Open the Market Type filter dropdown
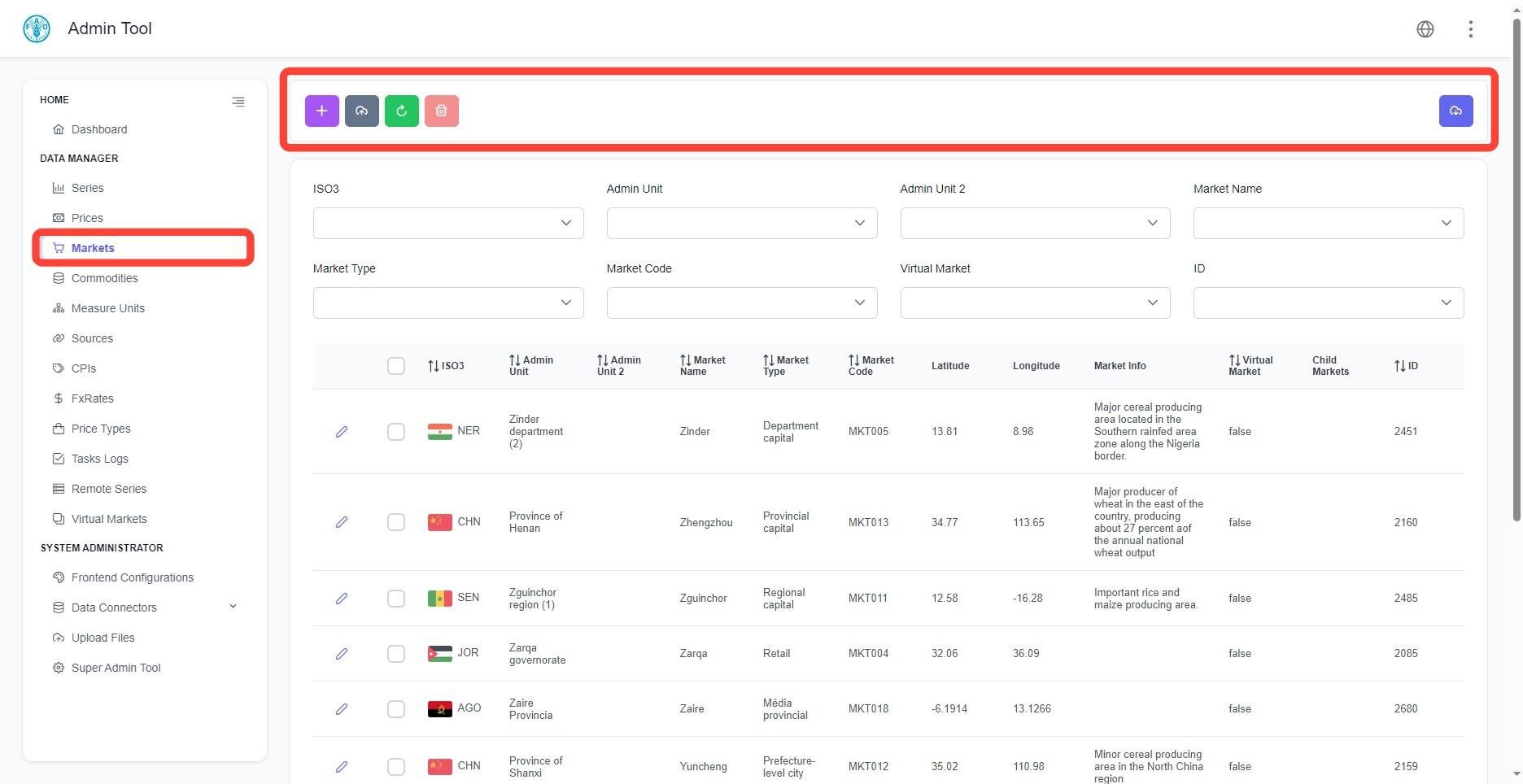1523x784 pixels. [448, 303]
